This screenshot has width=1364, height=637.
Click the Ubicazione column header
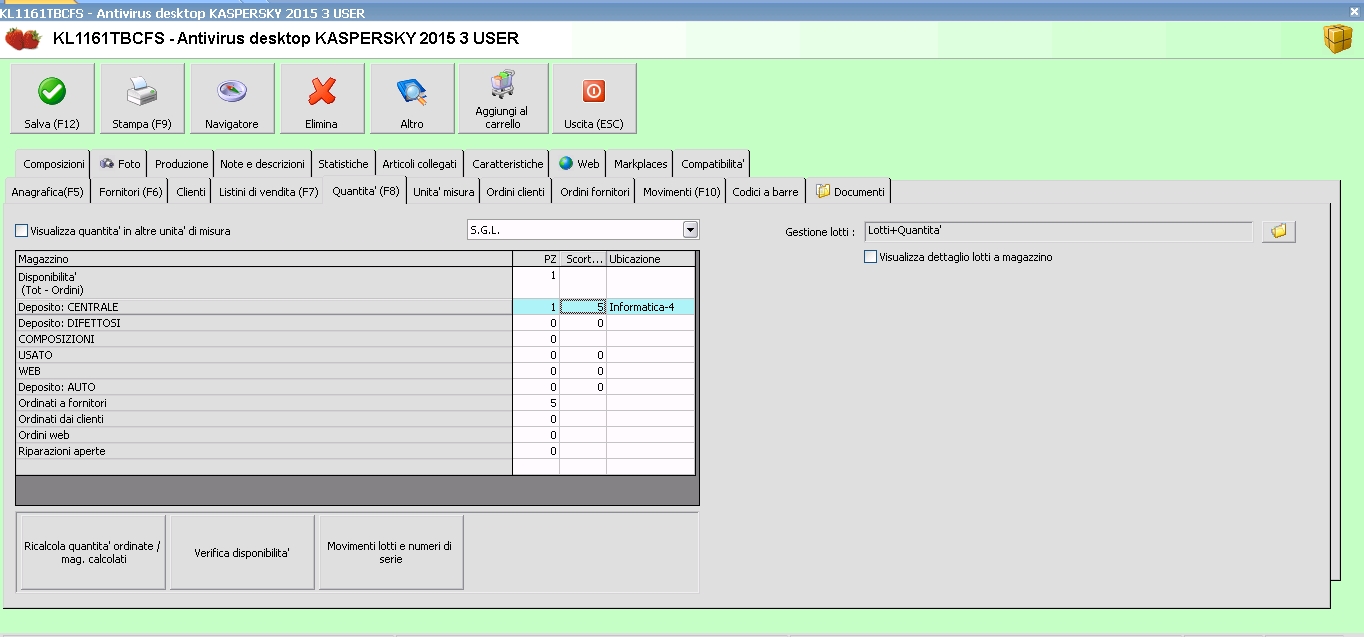coord(650,259)
